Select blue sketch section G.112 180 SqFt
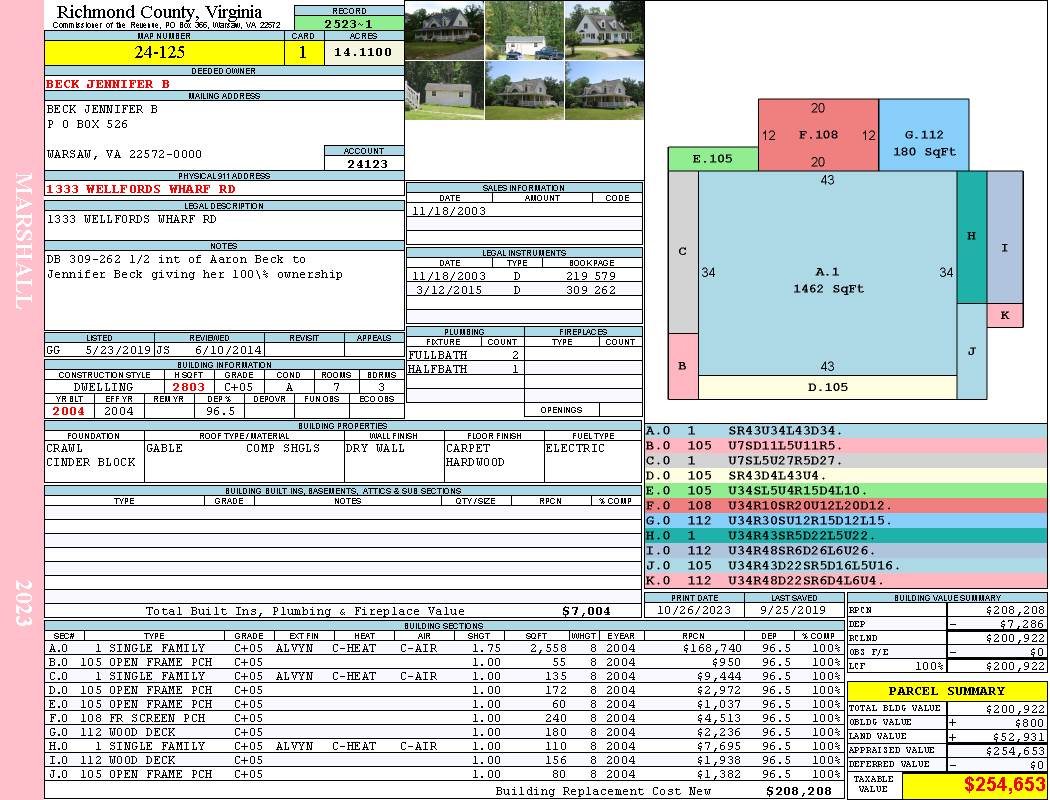This screenshot has height=800, width=1050. click(923, 135)
